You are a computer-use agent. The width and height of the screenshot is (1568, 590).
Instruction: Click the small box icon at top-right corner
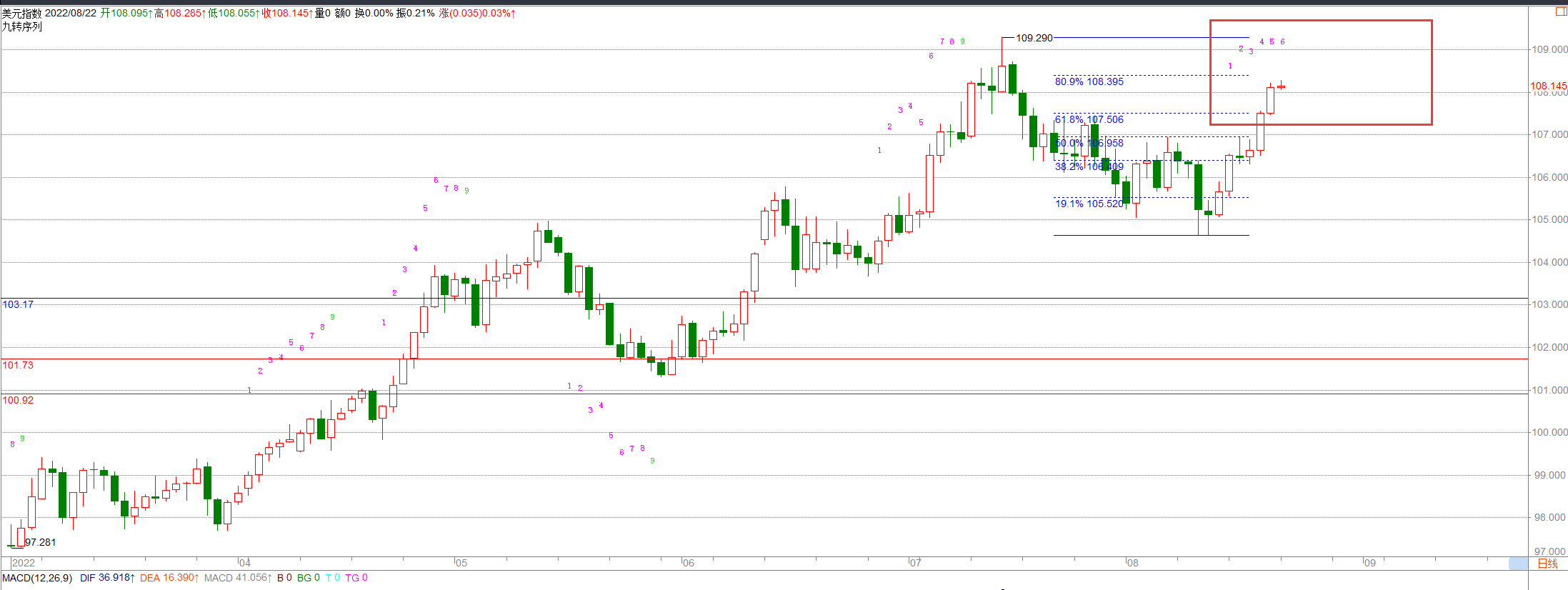(x=1561, y=11)
